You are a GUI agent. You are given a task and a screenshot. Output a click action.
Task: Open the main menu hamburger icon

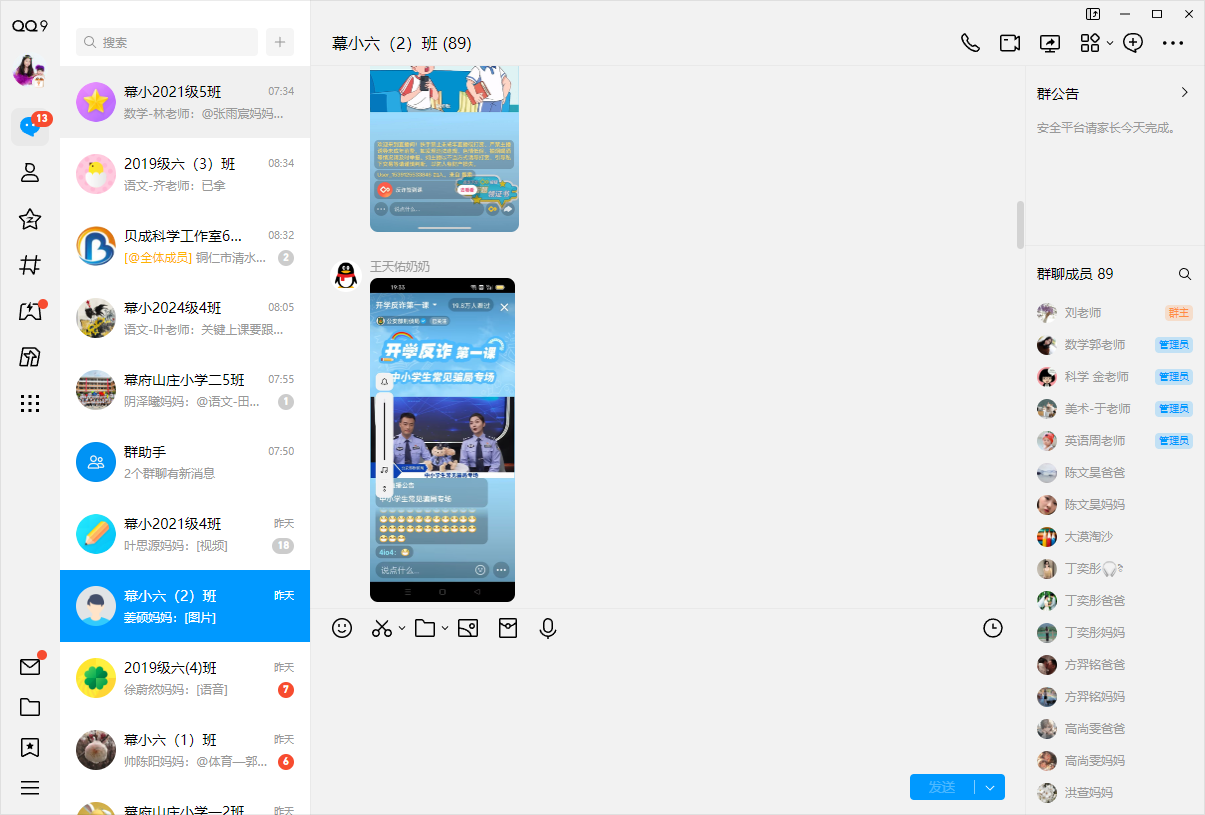[30, 788]
